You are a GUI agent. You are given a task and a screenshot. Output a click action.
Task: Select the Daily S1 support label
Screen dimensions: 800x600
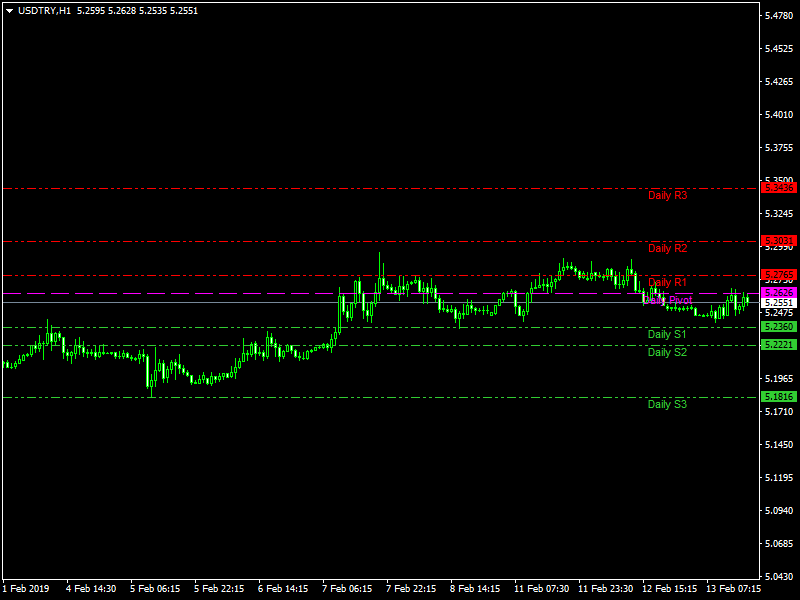[x=667, y=334]
